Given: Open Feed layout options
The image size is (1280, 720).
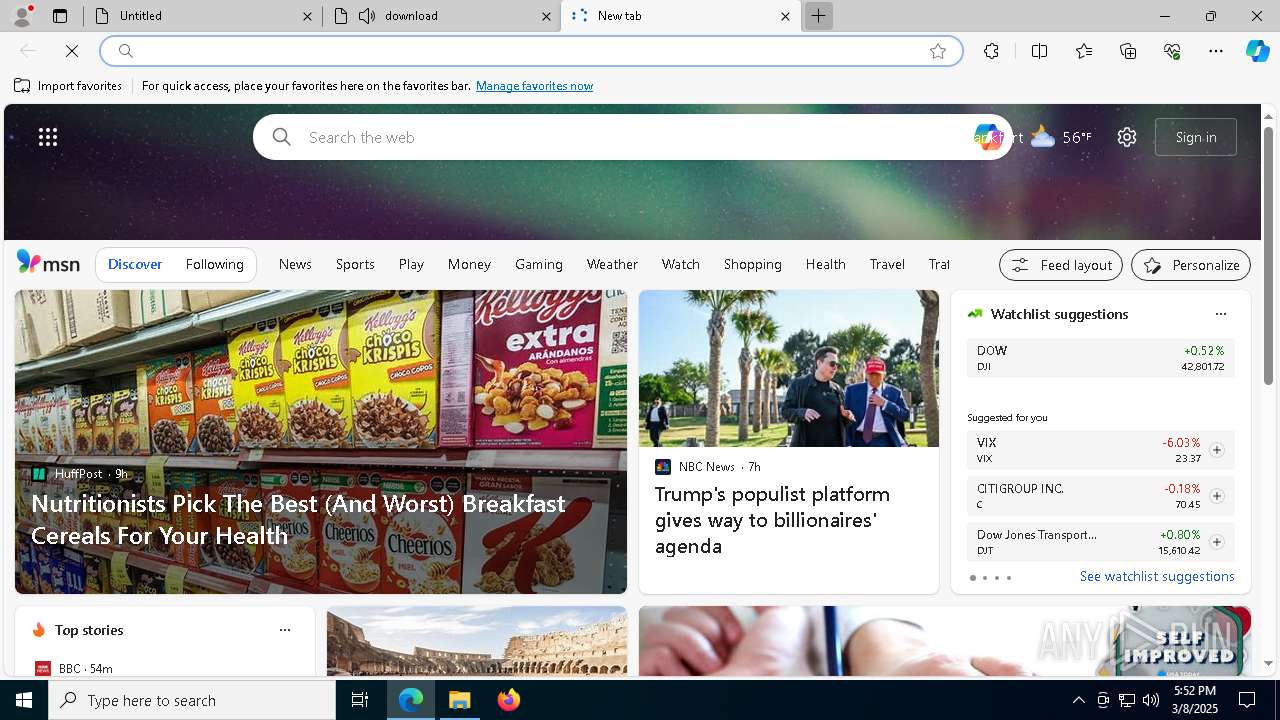Looking at the screenshot, I should pyautogui.click(x=1061, y=265).
